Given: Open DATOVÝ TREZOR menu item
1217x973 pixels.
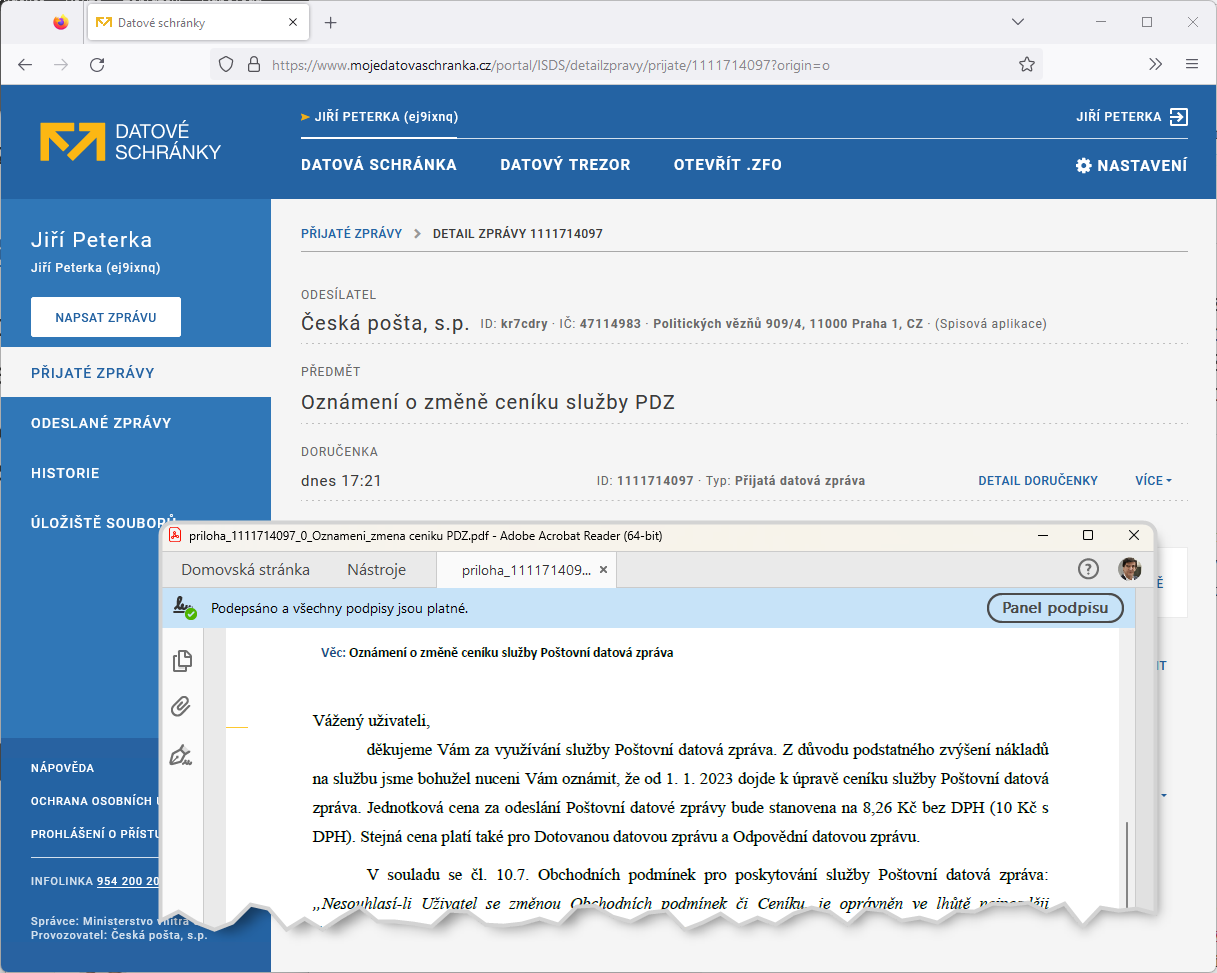Looking at the screenshot, I should coord(565,165).
